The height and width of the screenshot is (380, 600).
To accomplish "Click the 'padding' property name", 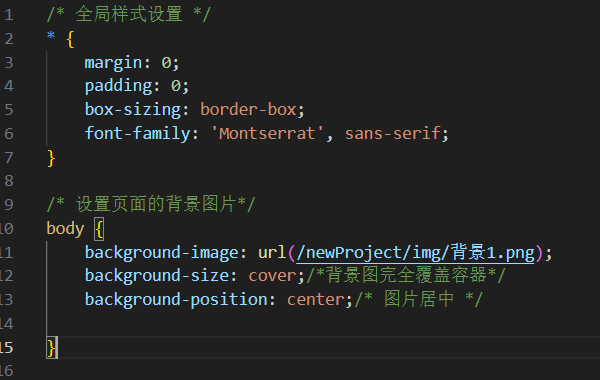I will (x=118, y=86).
